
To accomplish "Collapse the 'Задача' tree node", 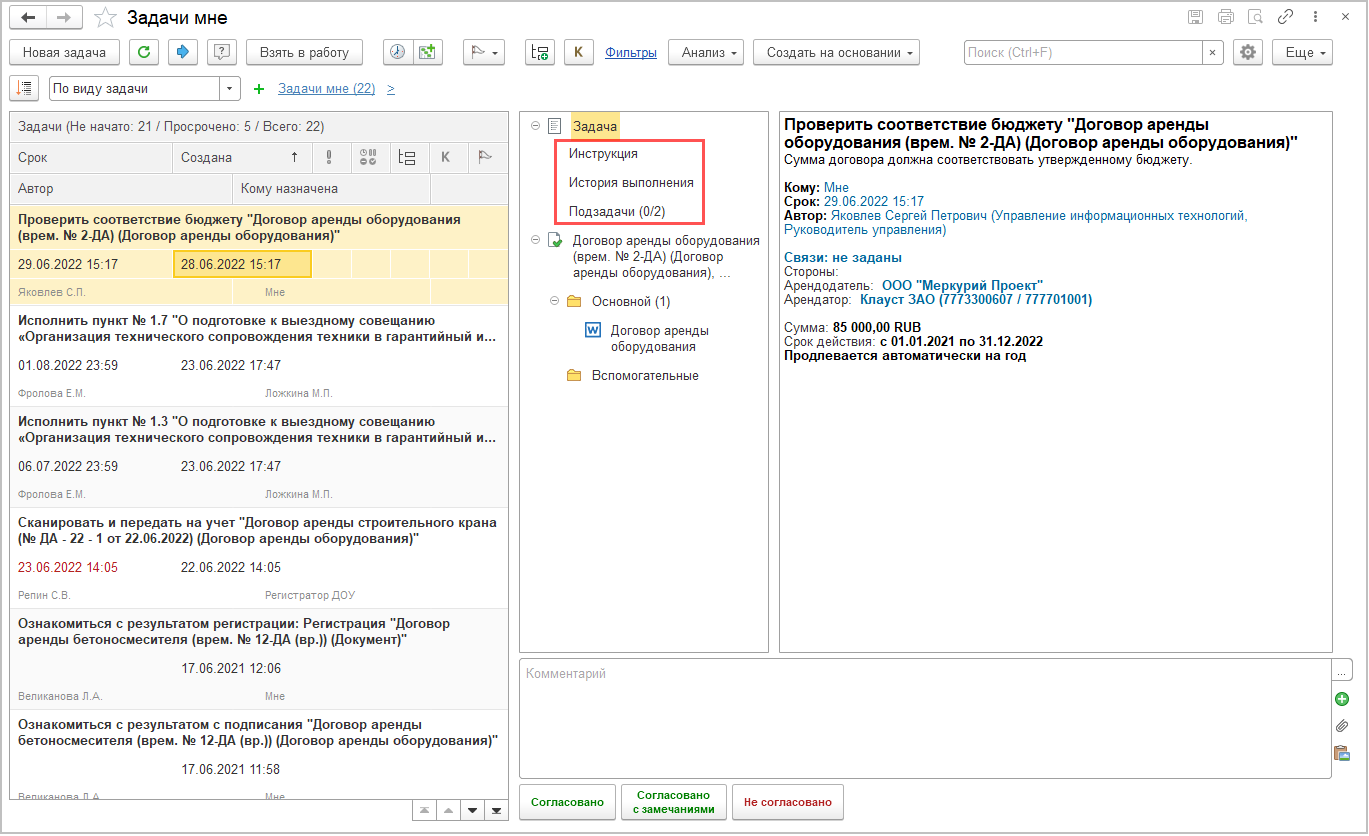I will [536, 126].
